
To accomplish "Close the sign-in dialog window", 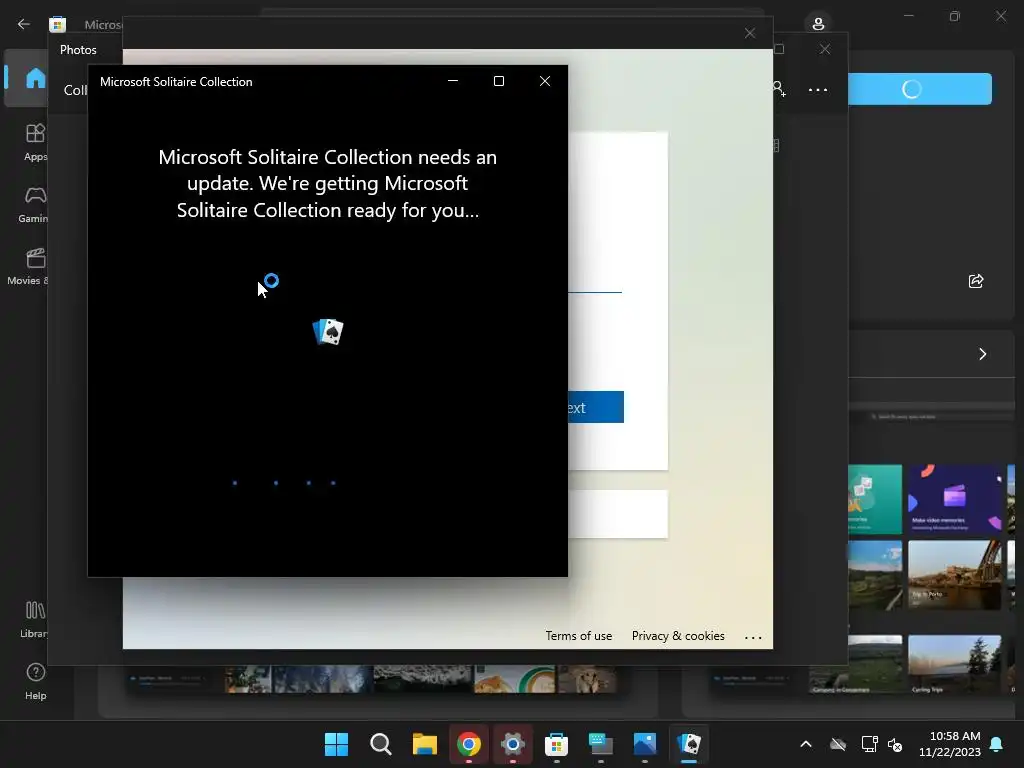I will tap(750, 33).
